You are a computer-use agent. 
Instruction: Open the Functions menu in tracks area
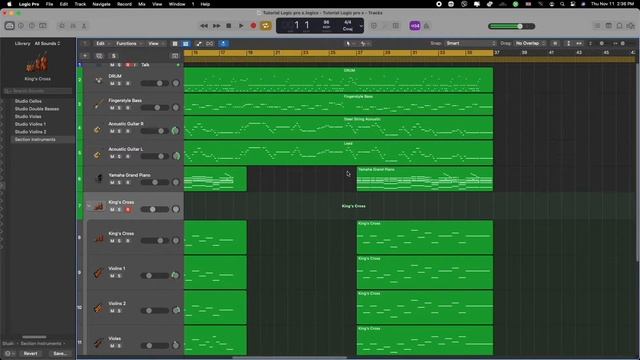point(129,44)
